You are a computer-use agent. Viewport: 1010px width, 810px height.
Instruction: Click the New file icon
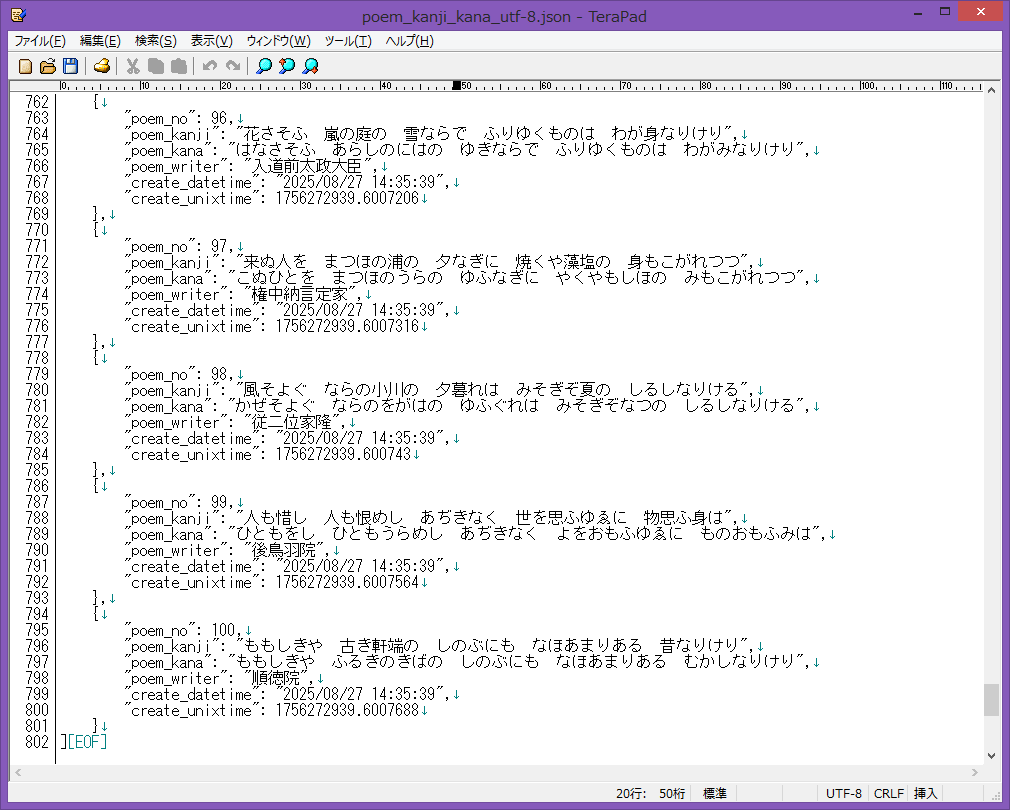(x=26, y=66)
